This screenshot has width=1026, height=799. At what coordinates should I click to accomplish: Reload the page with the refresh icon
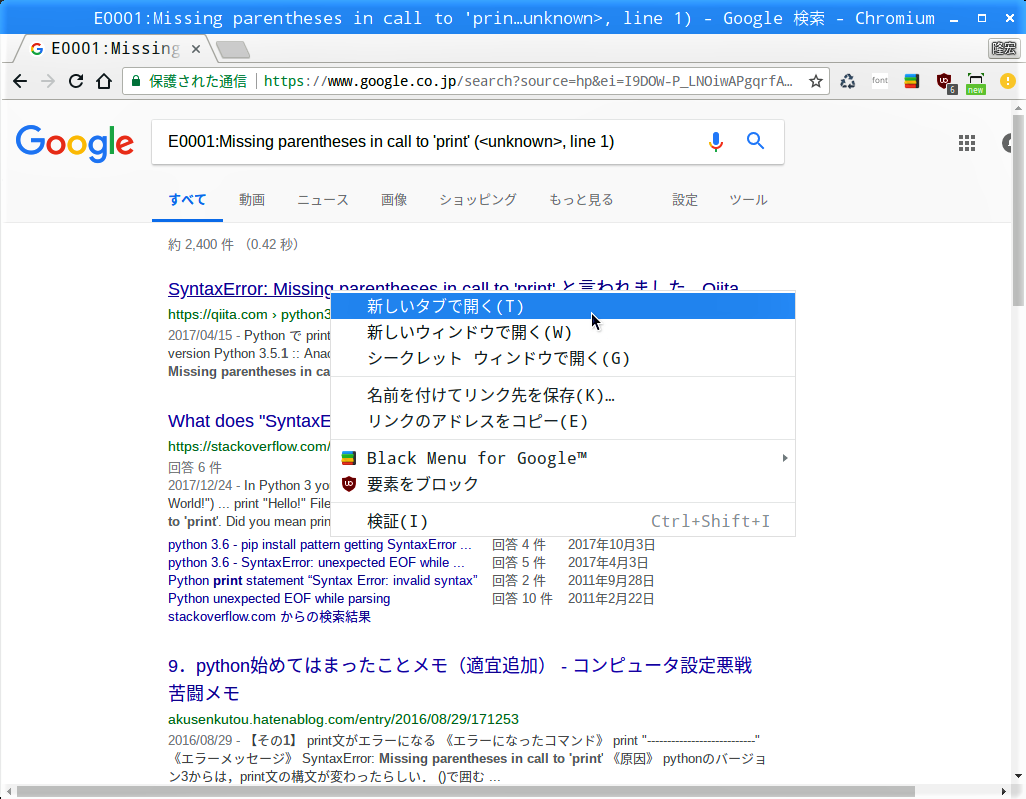click(76, 81)
